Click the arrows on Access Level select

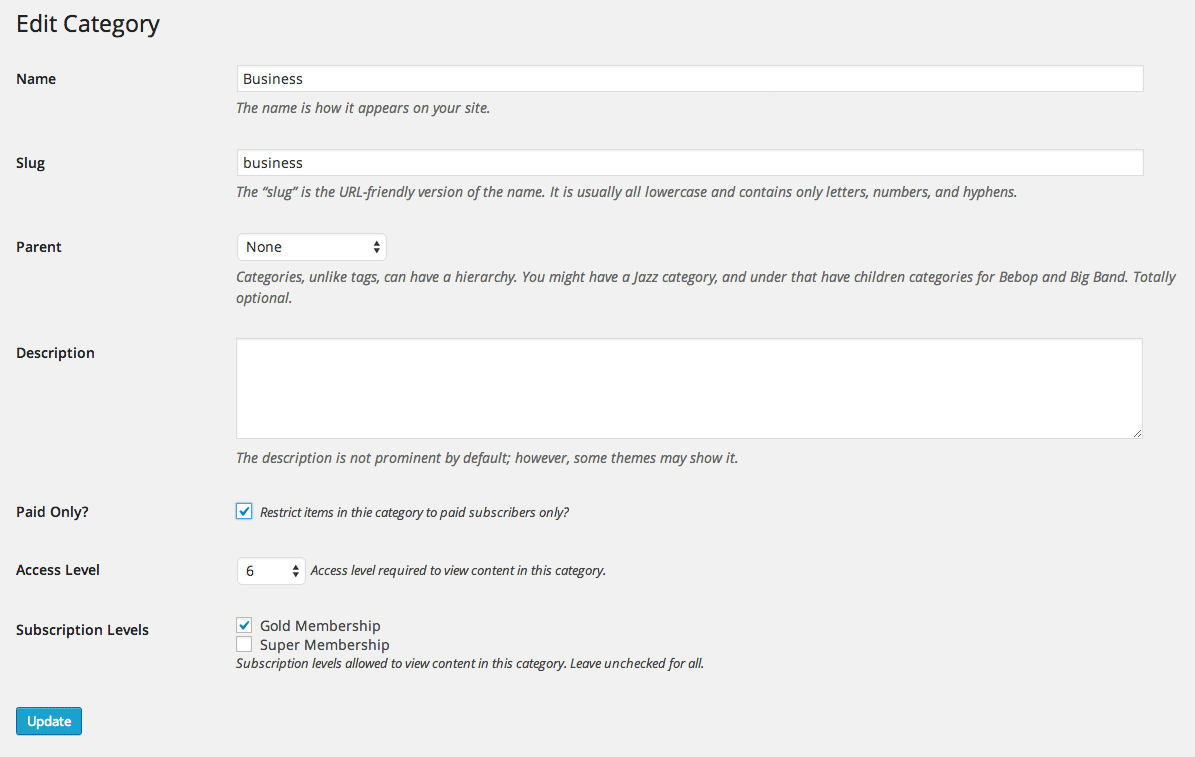click(296, 571)
